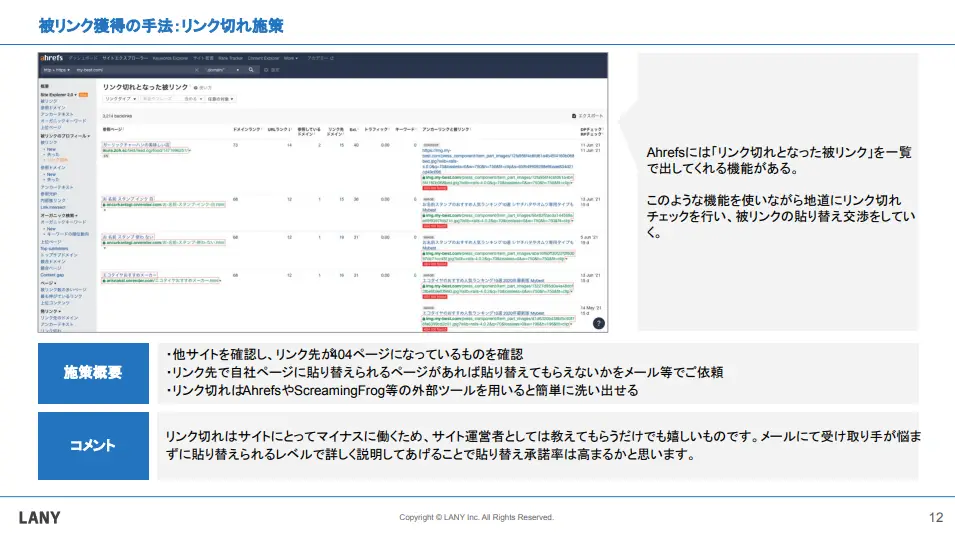The image size is (955, 533).
Task: Open リンク先のドメイン in sidebar
Action: coord(59,318)
